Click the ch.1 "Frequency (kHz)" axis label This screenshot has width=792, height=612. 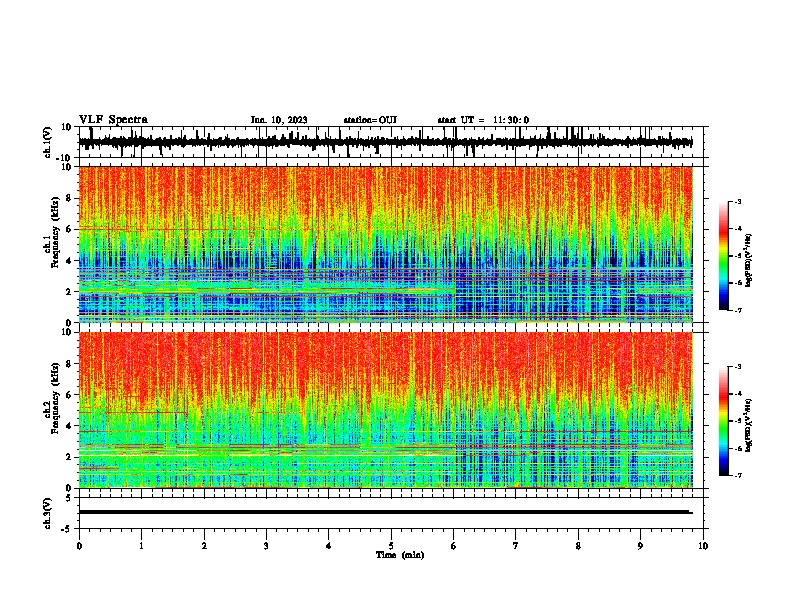55,232
